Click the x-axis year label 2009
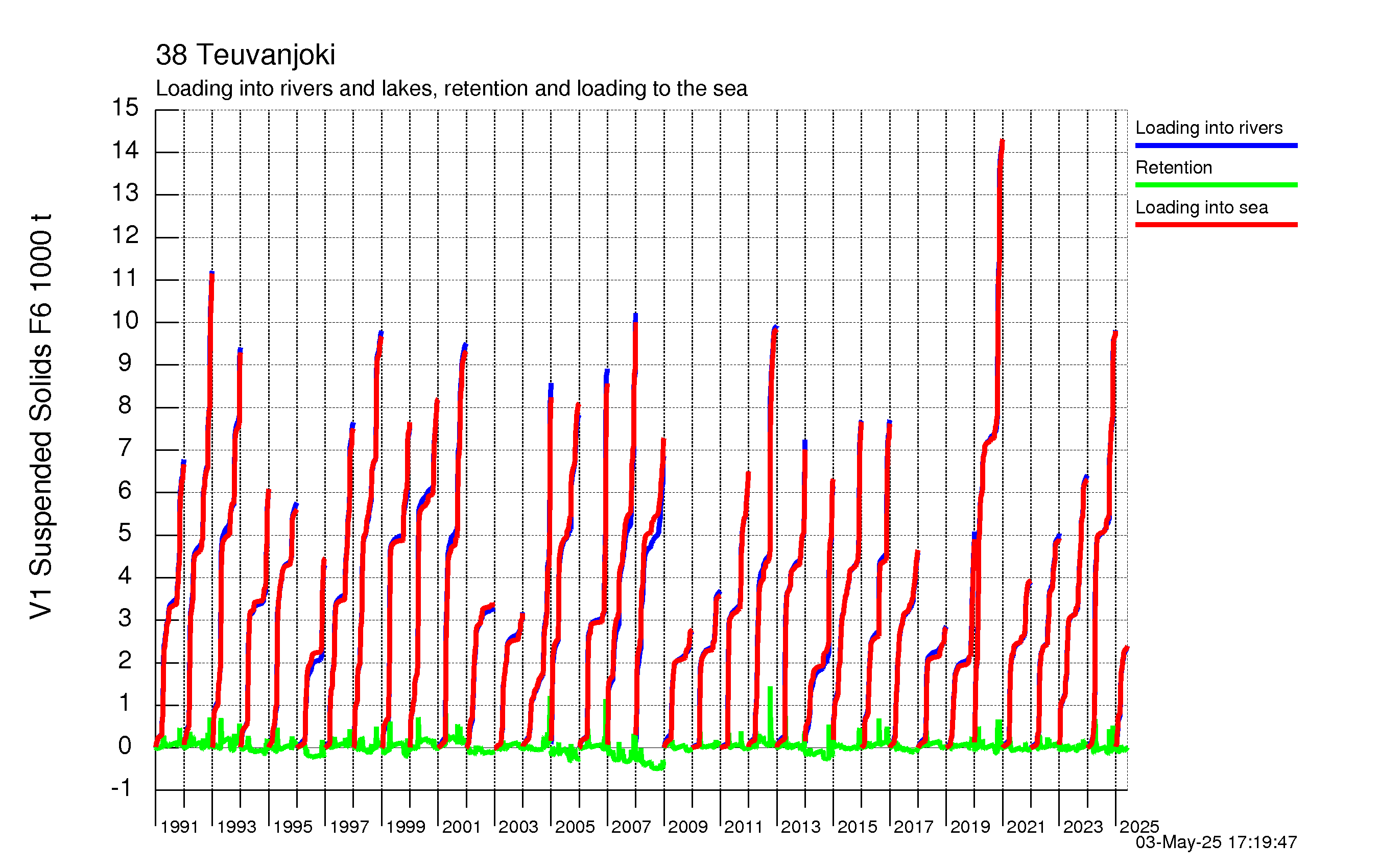Image resolution: width=1379 pixels, height=868 pixels. pyautogui.click(x=688, y=827)
